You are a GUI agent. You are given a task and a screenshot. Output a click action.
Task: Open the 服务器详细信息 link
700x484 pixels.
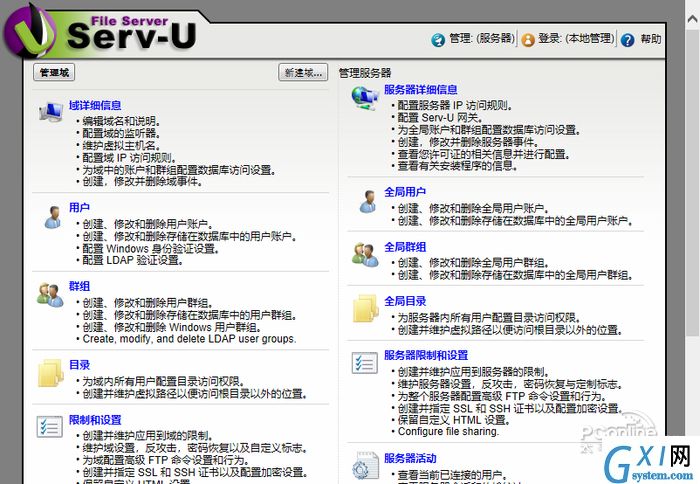421,90
